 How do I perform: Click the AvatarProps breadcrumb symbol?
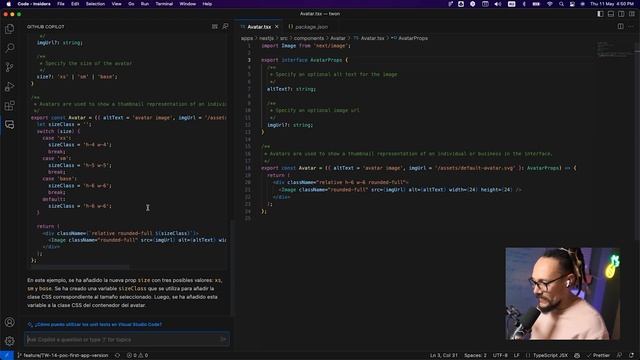(x=410, y=38)
